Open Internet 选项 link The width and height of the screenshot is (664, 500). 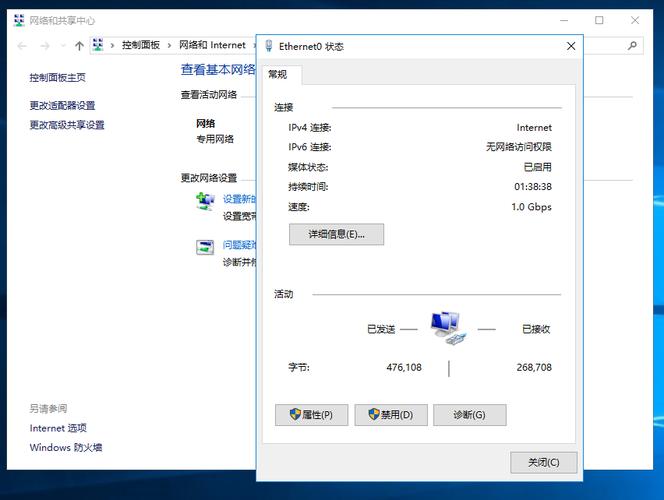pyautogui.click(x=58, y=428)
